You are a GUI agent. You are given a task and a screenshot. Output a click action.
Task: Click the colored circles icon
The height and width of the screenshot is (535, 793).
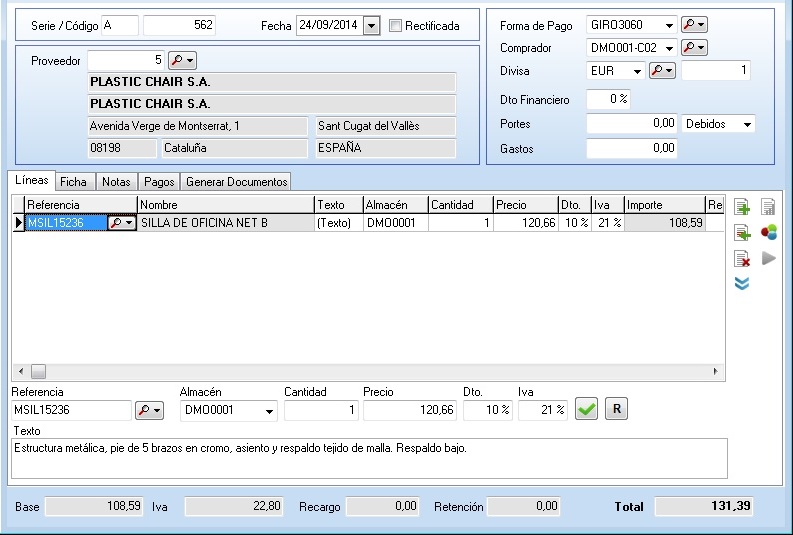click(x=768, y=233)
